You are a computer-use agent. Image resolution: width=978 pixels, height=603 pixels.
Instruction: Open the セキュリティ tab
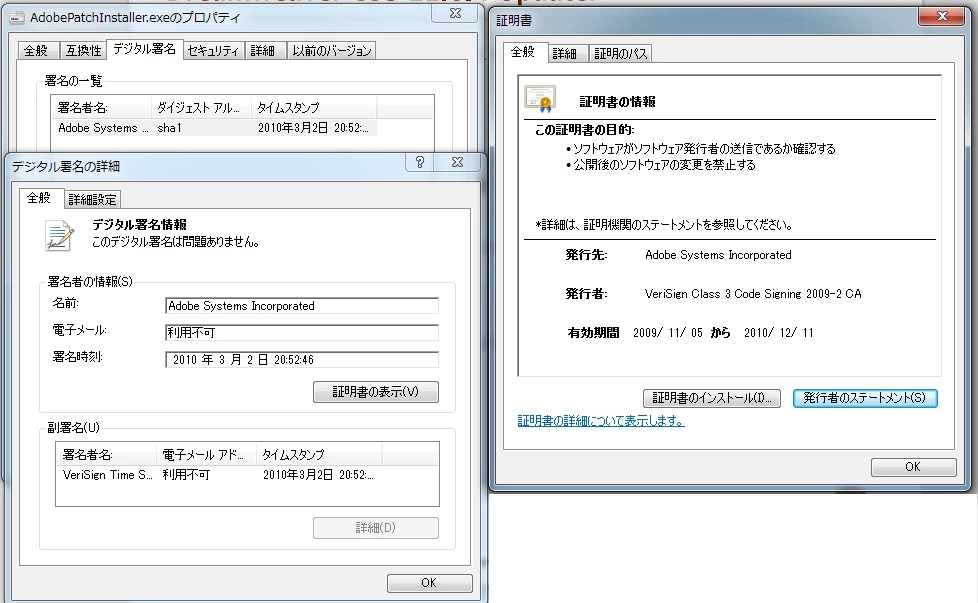pyautogui.click(x=213, y=51)
